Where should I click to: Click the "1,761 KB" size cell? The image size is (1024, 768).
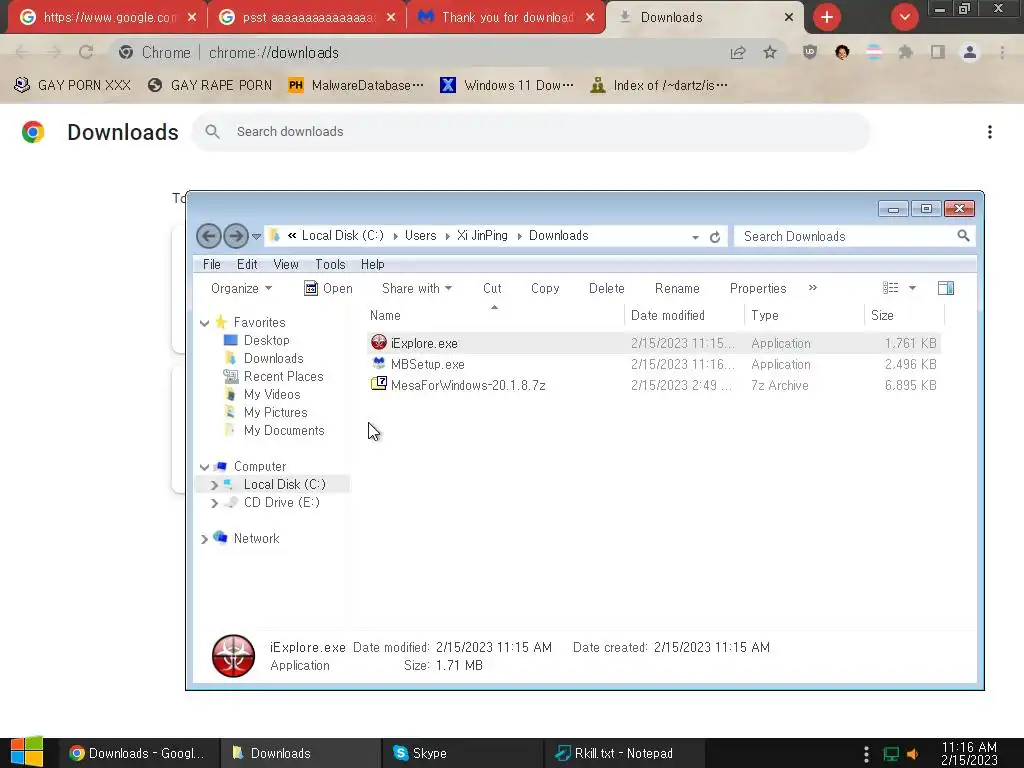(910, 344)
